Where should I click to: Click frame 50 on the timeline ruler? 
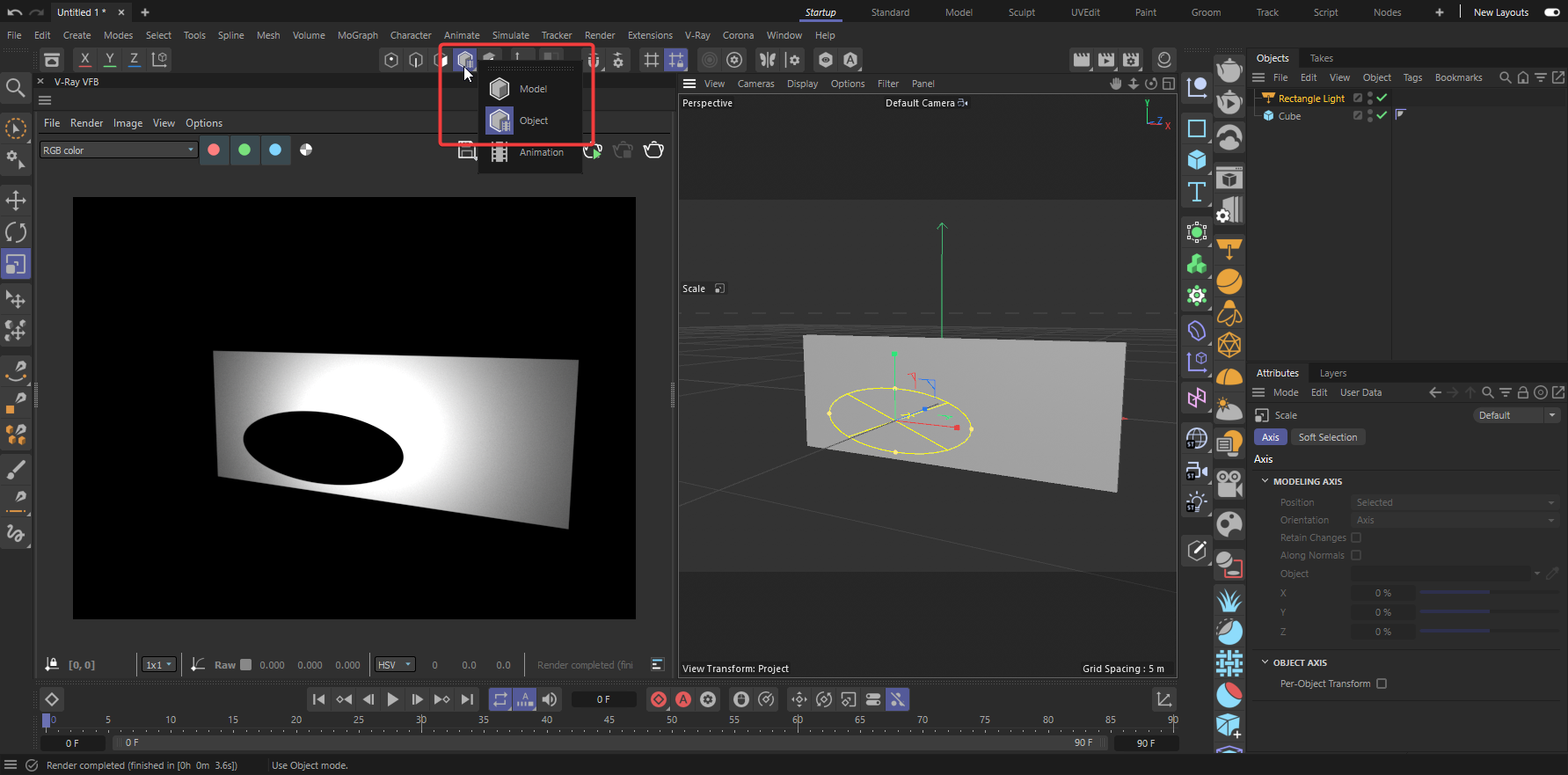(x=672, y=720)
